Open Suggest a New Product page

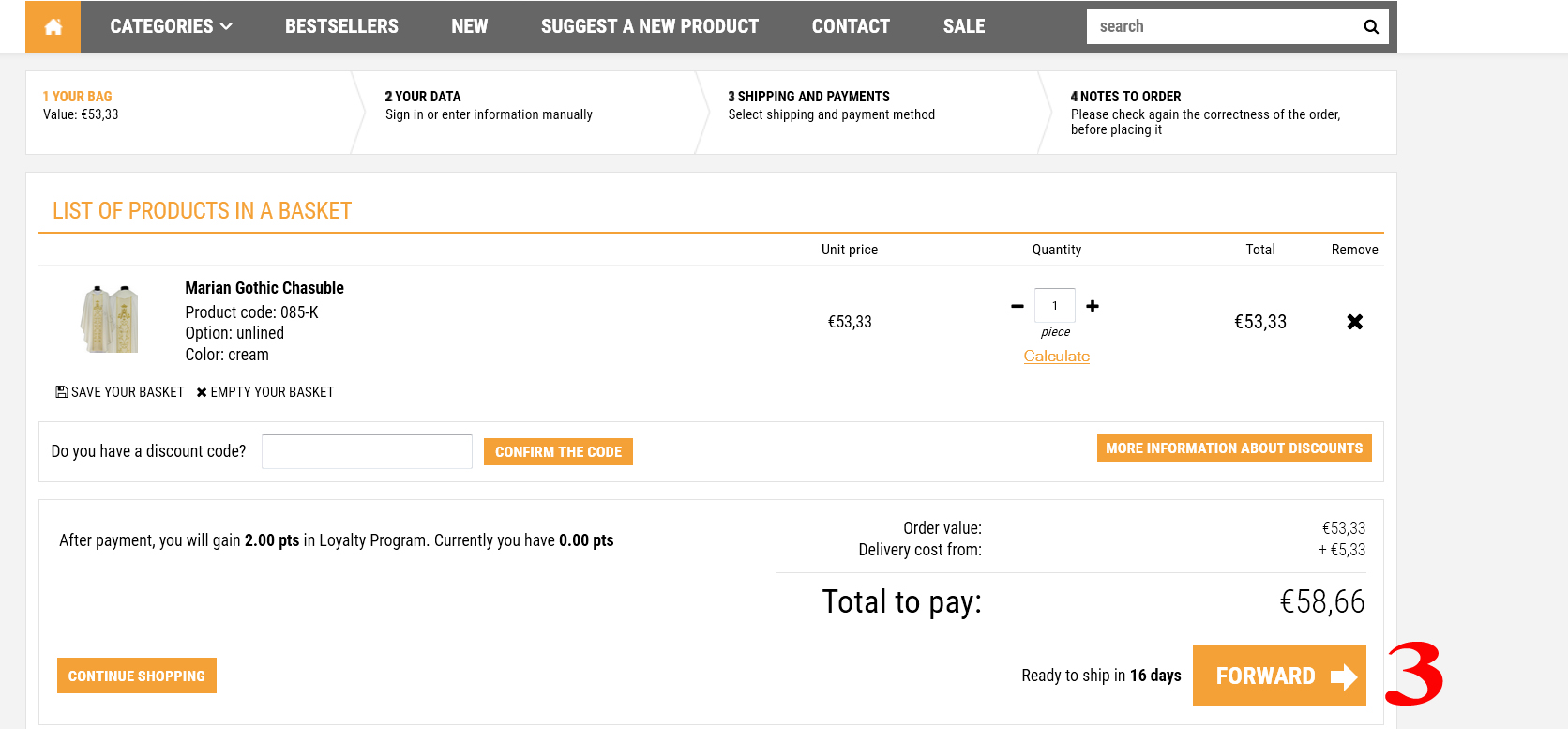[649, 26]
